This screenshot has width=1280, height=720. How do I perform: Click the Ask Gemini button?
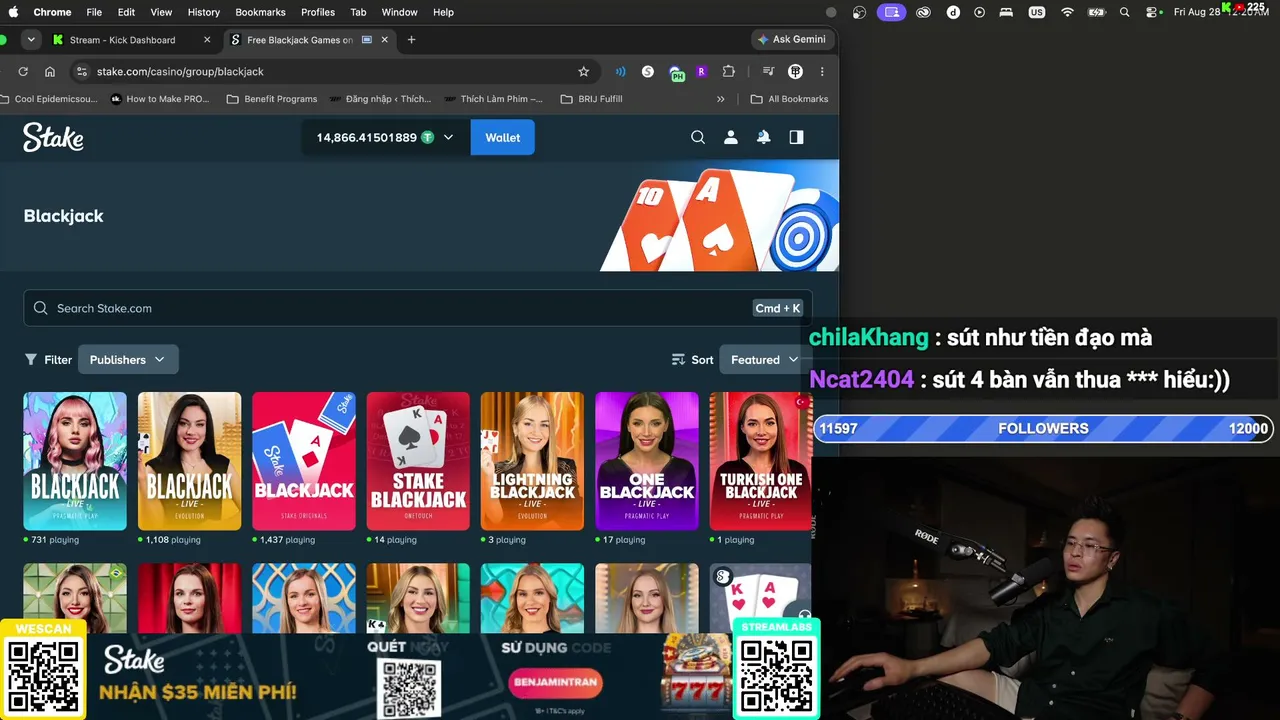coord(792,40)
